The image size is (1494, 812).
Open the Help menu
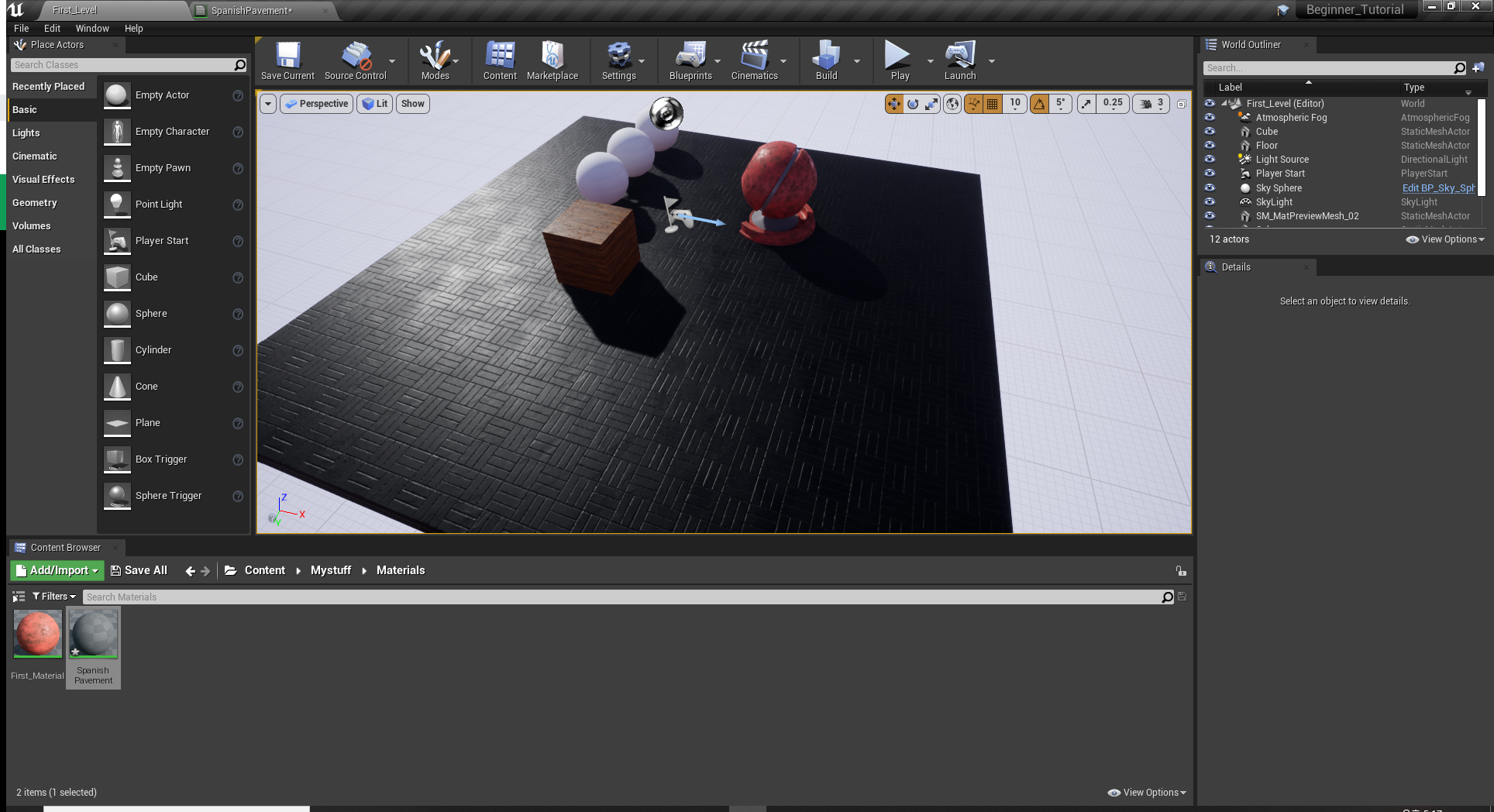pyautogui.click(x=134, y=28)
